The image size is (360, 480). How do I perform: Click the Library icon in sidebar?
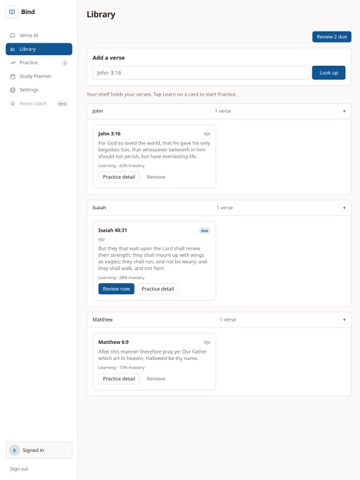[13, 49]
